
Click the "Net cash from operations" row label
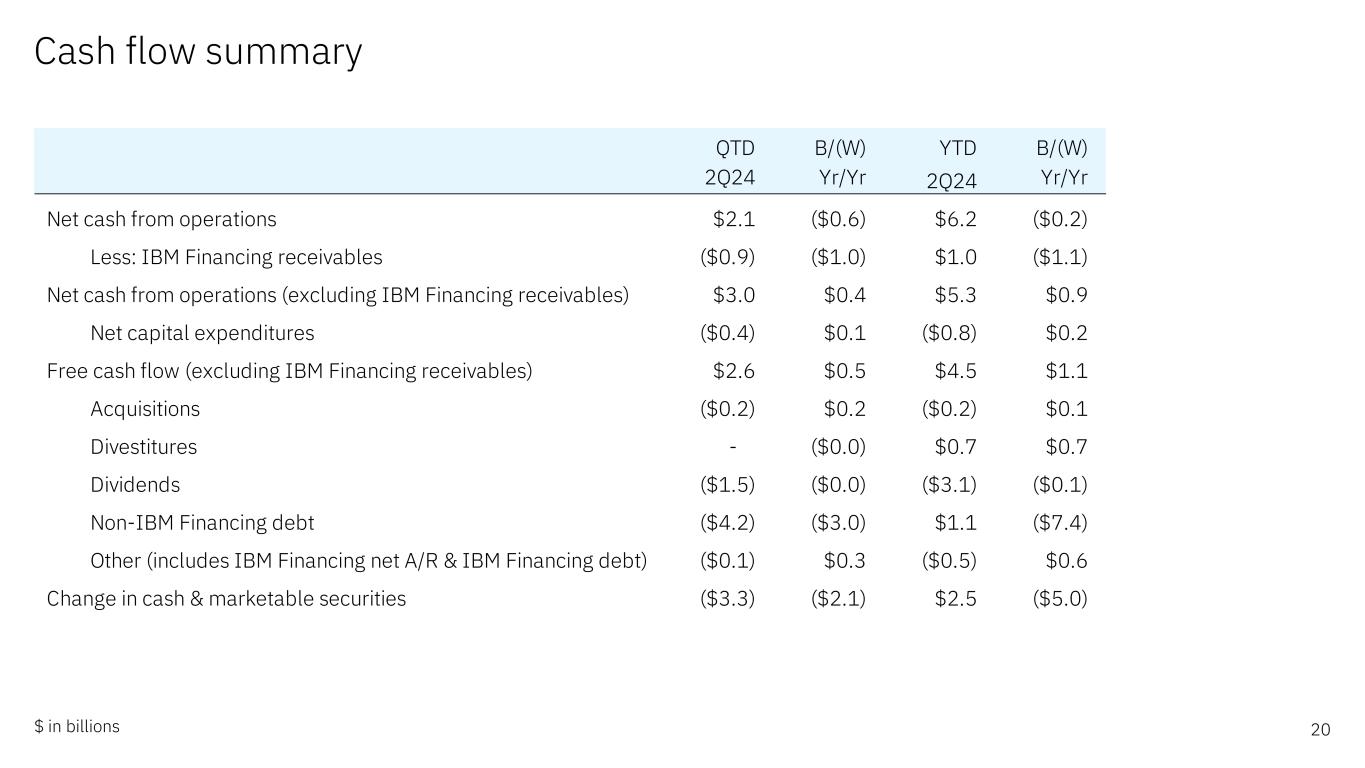pyautogui.click(x=162, y=219)
